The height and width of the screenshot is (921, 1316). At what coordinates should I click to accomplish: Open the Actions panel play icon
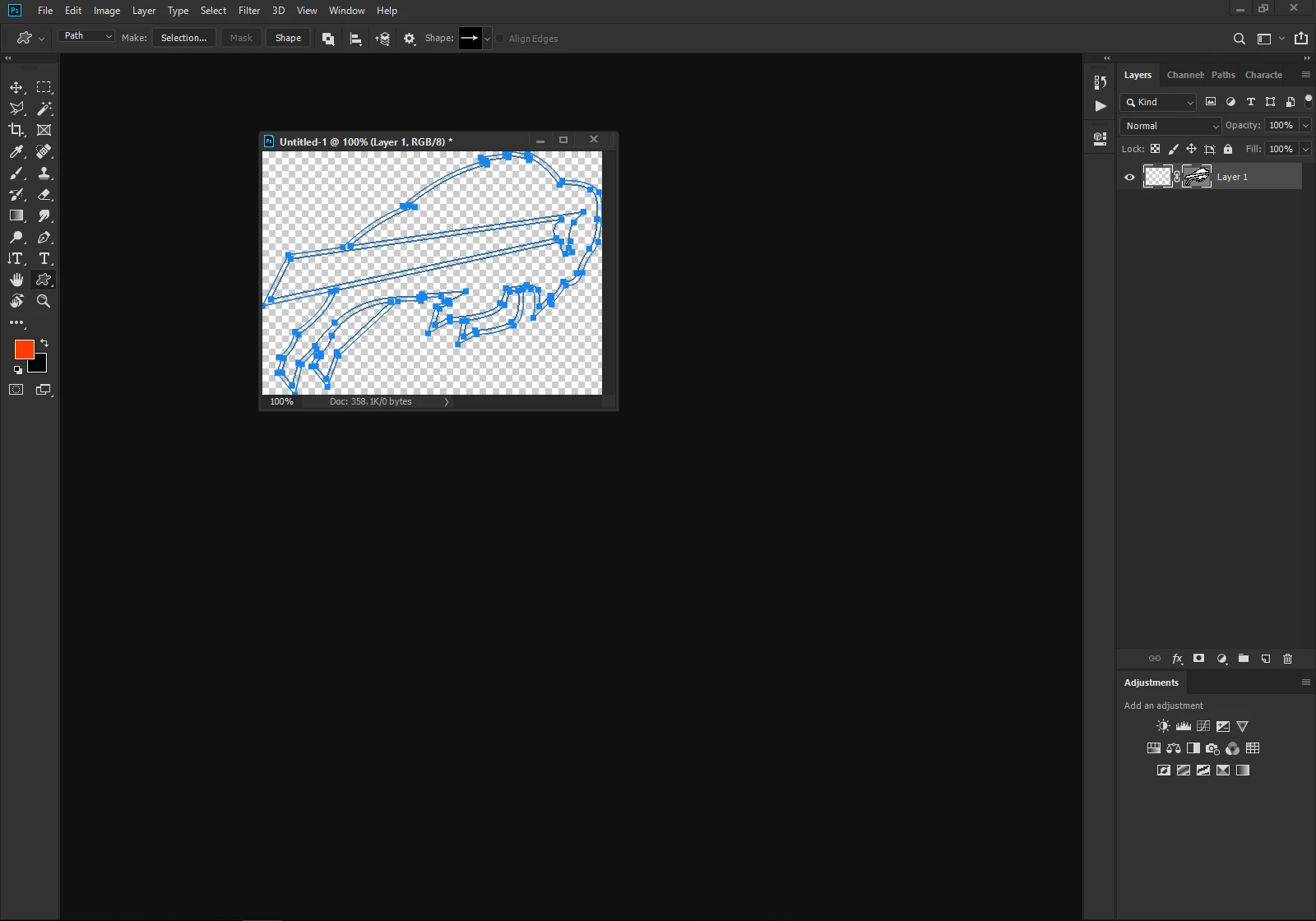click(1101, 106)
